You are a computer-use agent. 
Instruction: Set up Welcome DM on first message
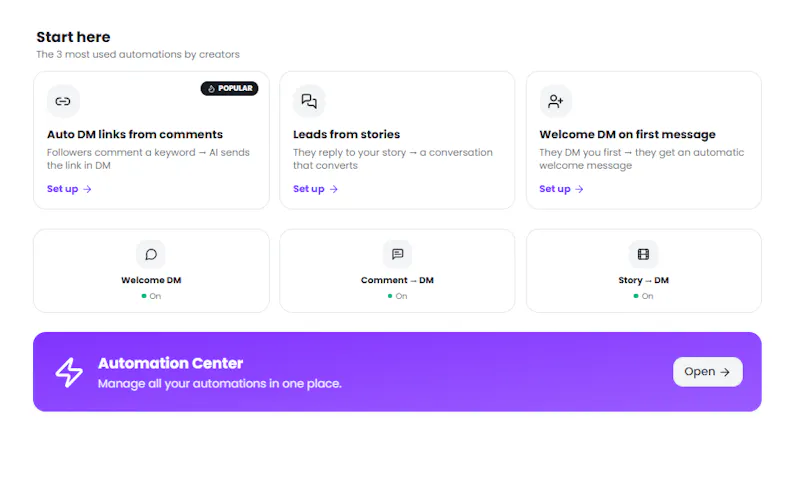point(561,189)
